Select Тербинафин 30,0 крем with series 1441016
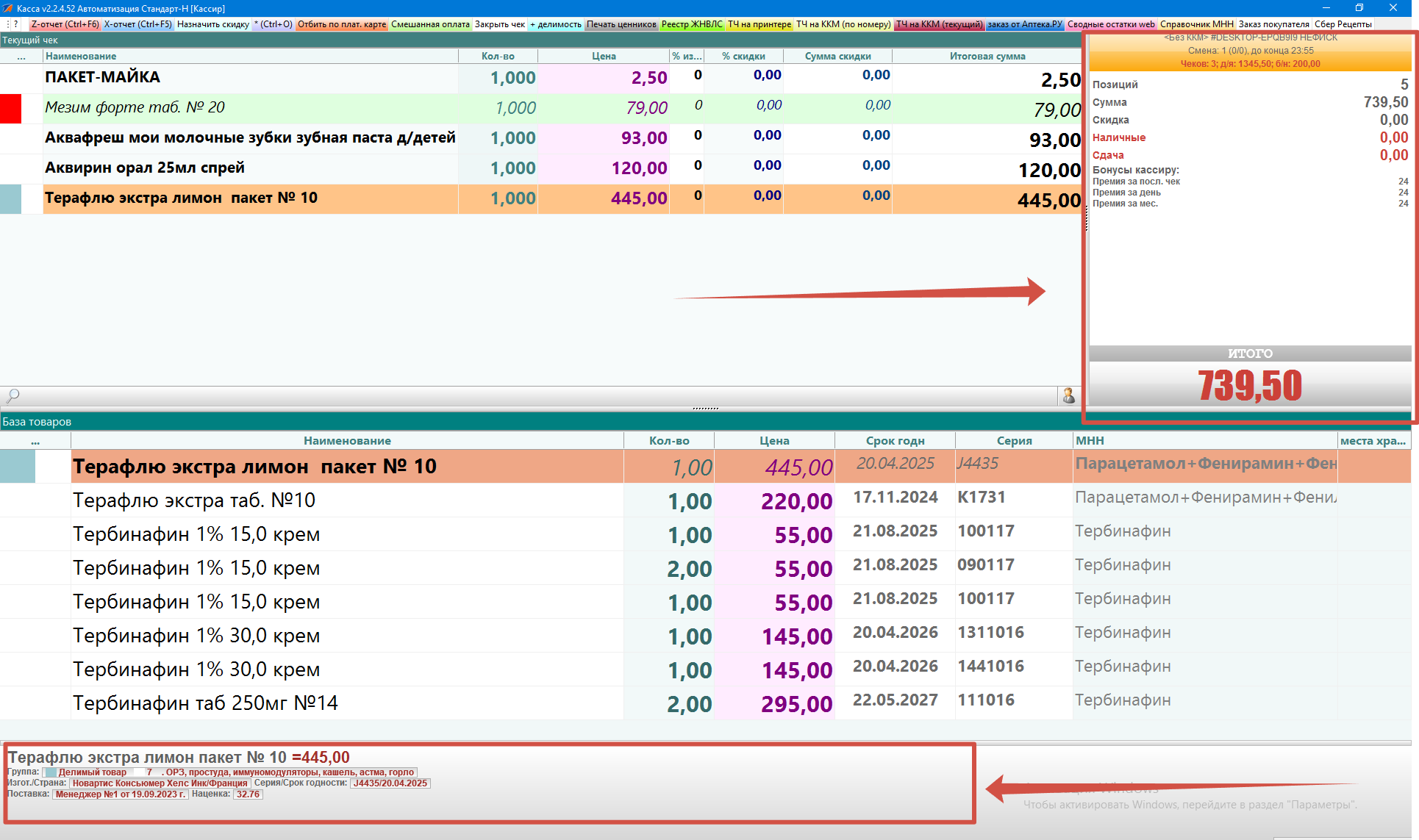This screenshot has width=1419, height=840. coord(705,670)
